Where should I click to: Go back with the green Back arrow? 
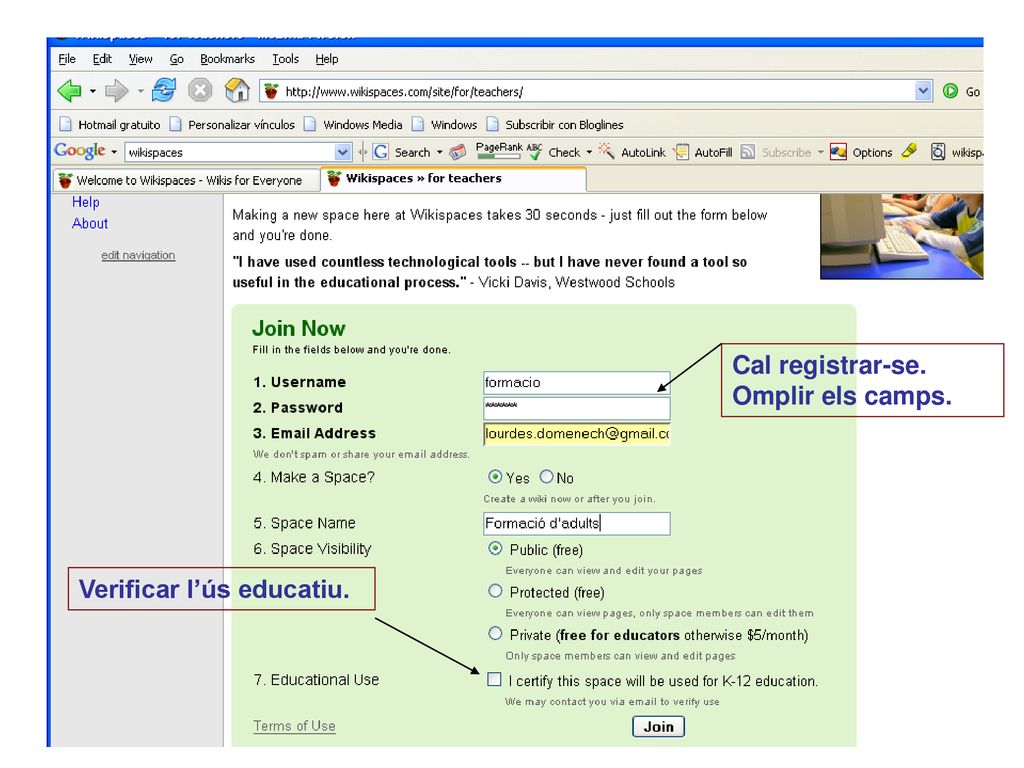point(69,91)
